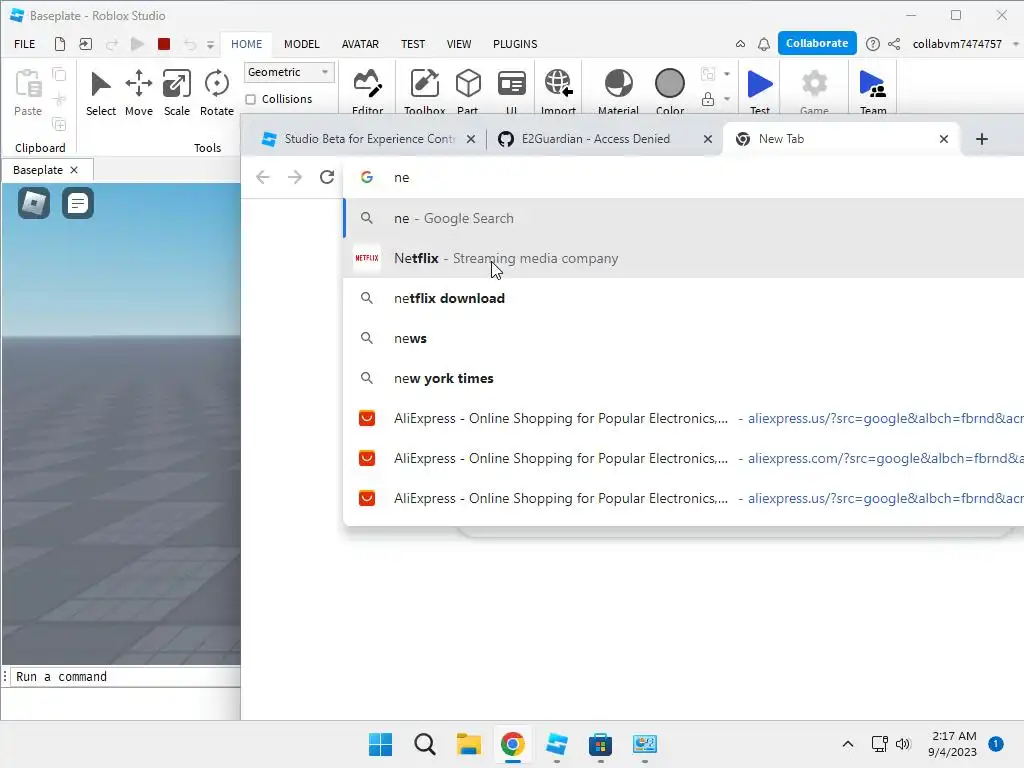Close the New Tab browser tab

click(x=943, y=138)
